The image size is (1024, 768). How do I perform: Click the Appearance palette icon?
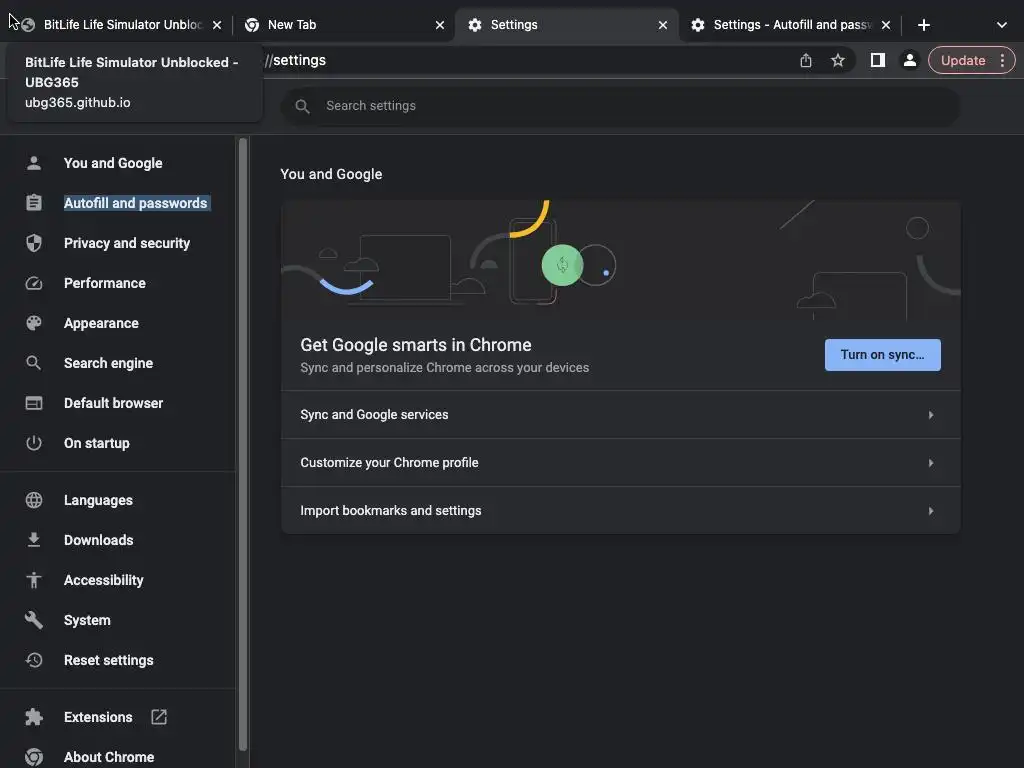coord(34,323)
